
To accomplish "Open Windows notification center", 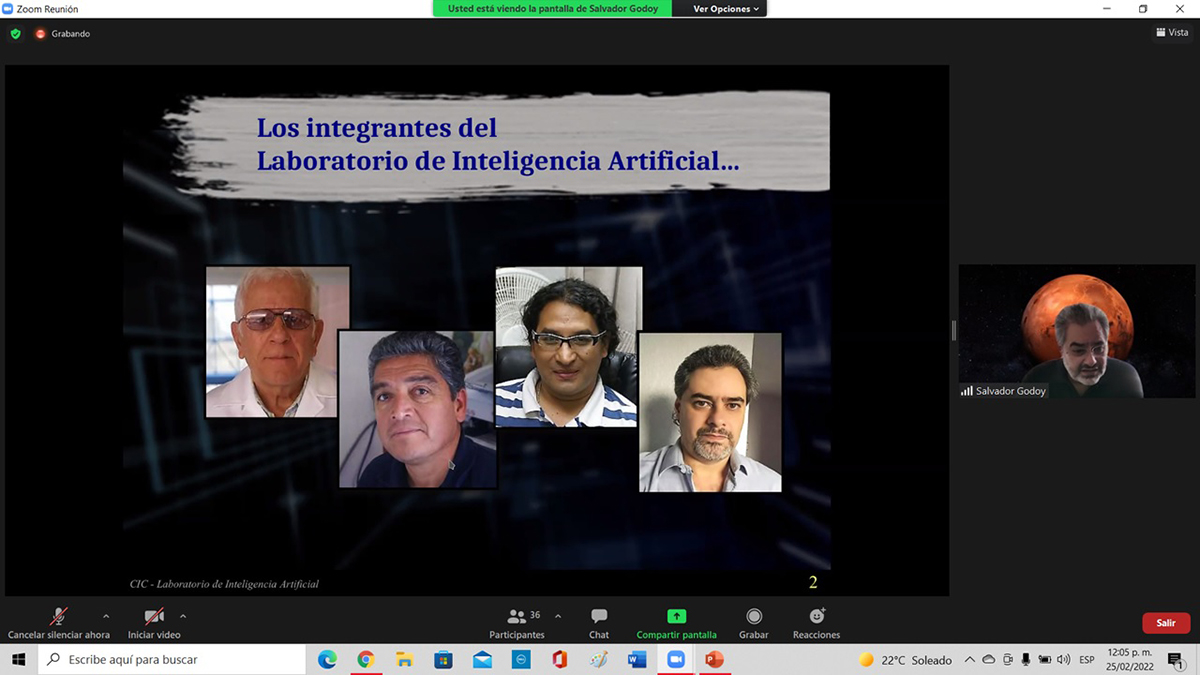I will click(1176, 660).
